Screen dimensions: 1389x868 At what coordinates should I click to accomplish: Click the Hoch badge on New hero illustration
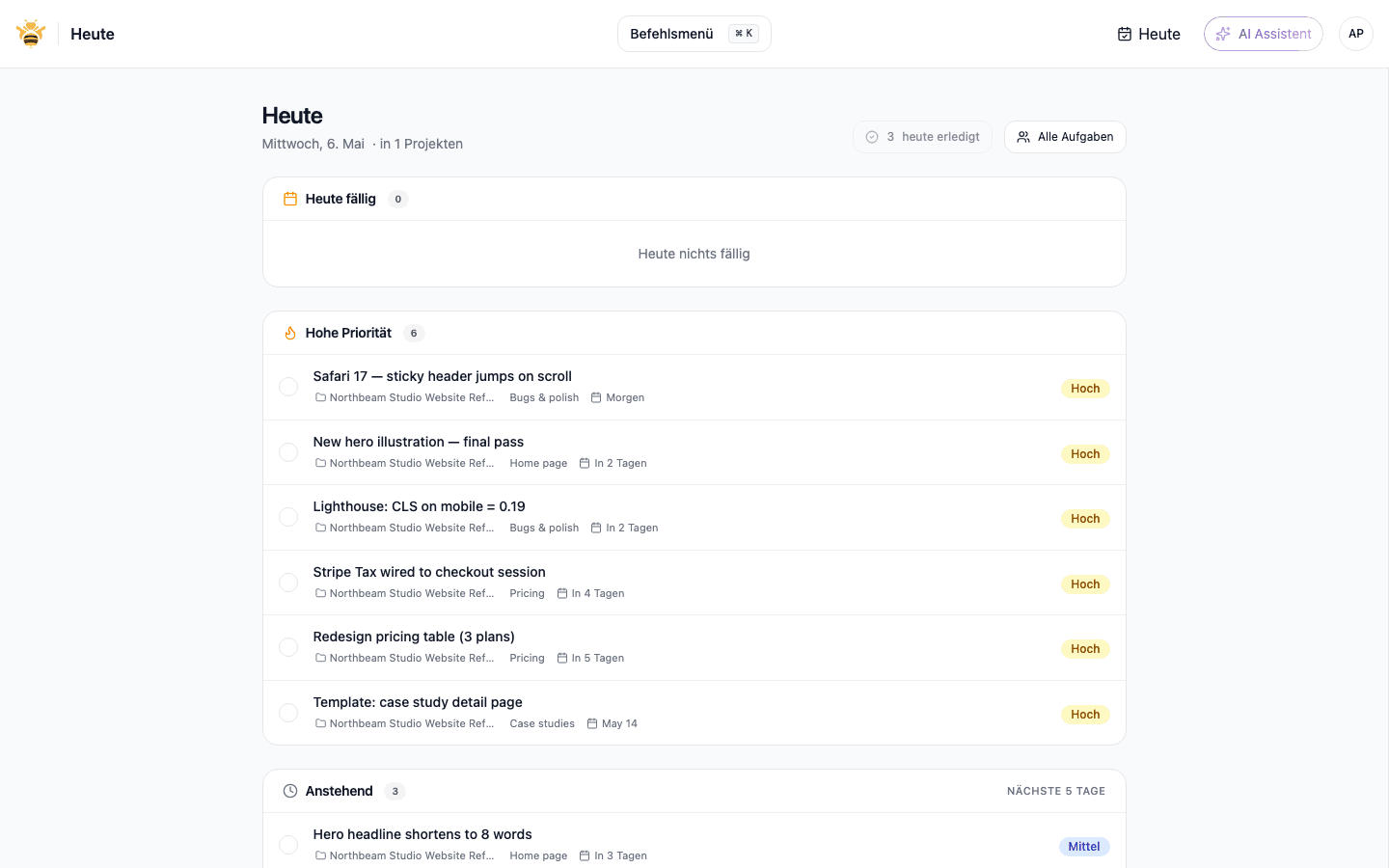pyautogui.click(x=1085, y=454)
